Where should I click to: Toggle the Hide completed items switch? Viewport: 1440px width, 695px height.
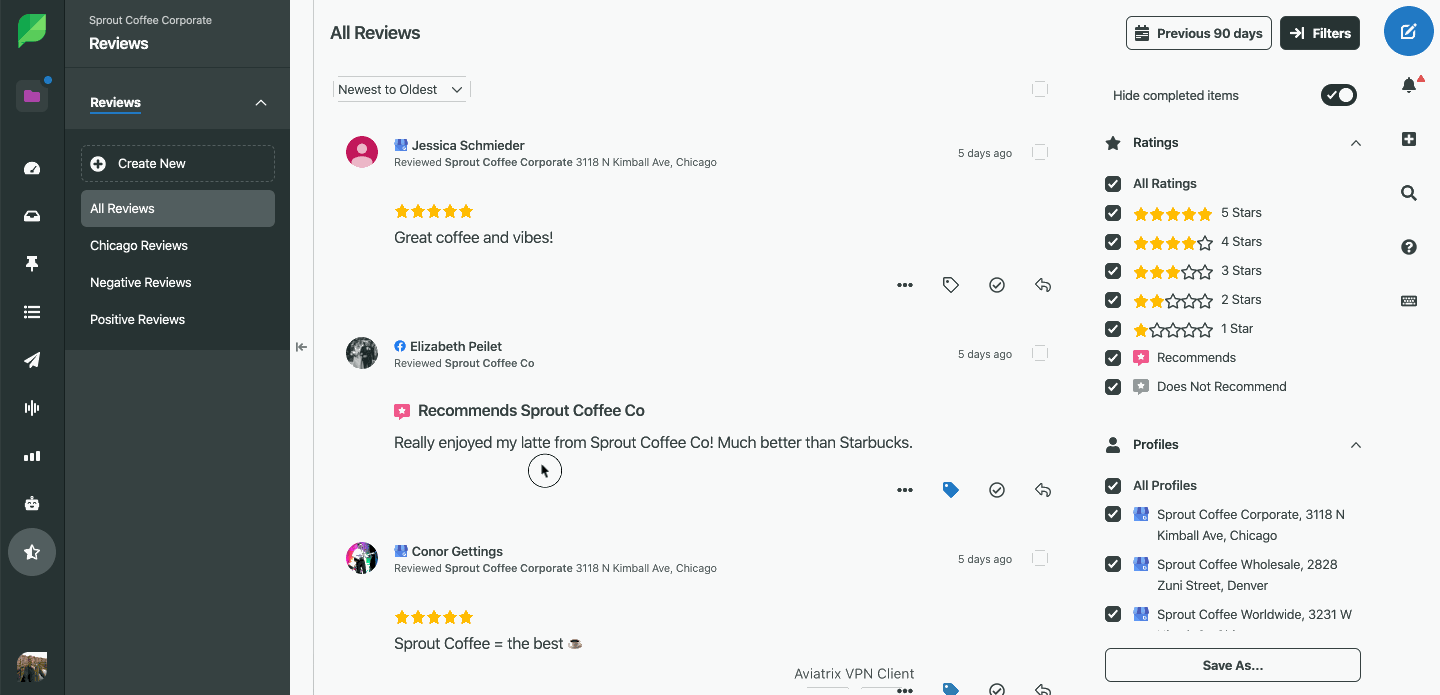(1338, 94)
